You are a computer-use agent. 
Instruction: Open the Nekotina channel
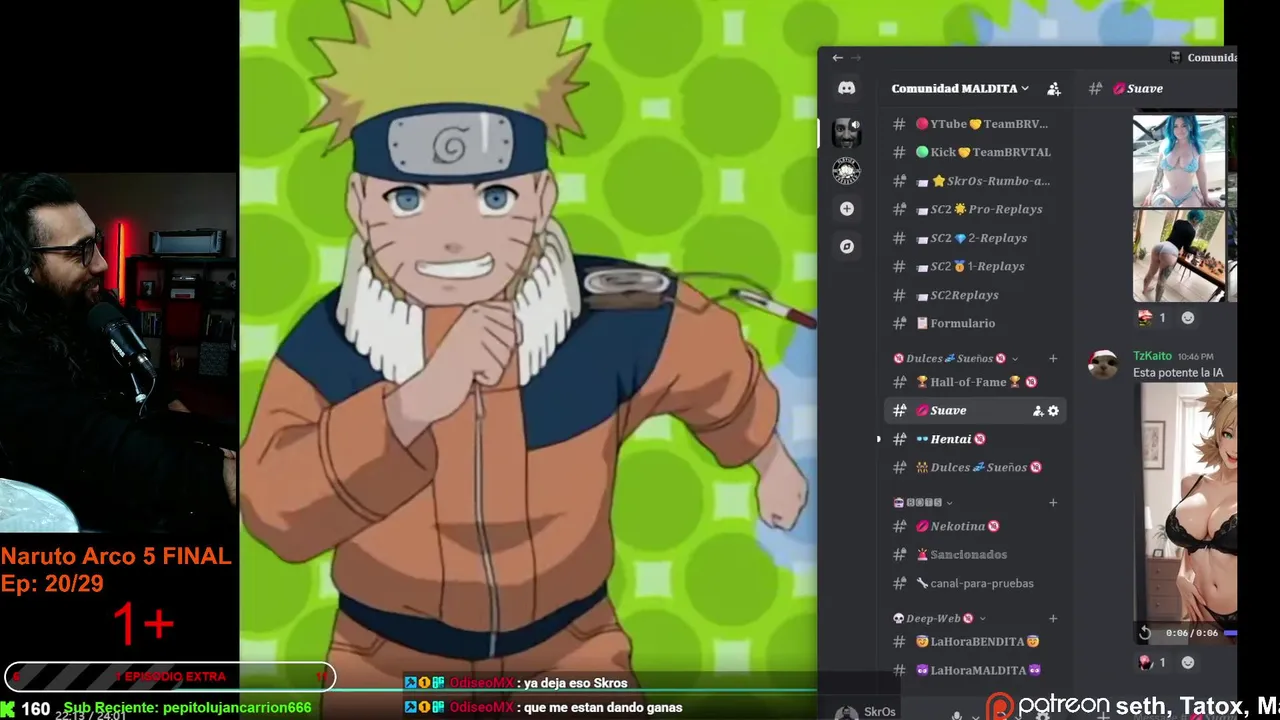975,526
